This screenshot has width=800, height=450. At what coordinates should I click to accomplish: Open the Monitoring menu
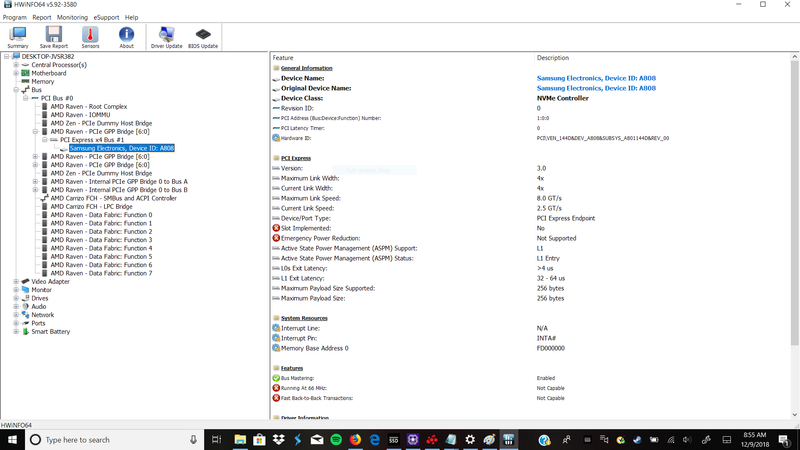72,17
